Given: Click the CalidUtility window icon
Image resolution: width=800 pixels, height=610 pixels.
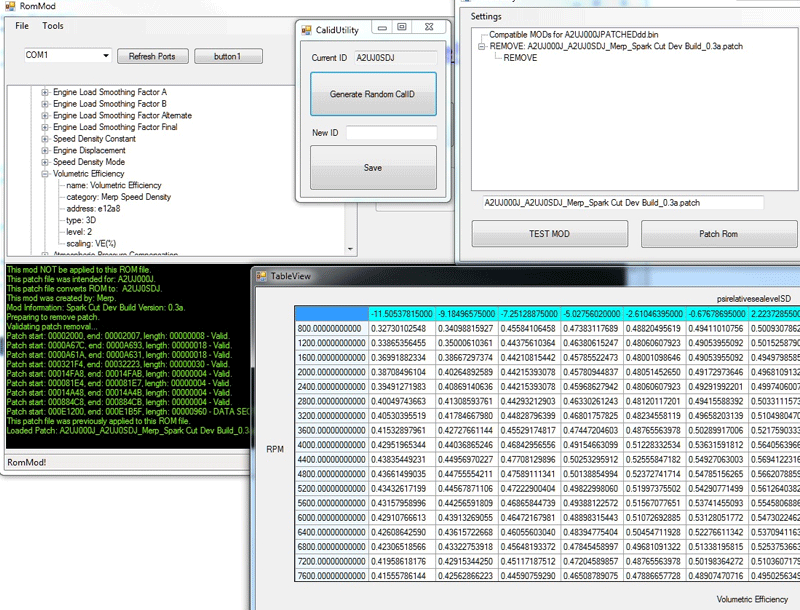Looking at the screenshot, I should coord(310,29).
